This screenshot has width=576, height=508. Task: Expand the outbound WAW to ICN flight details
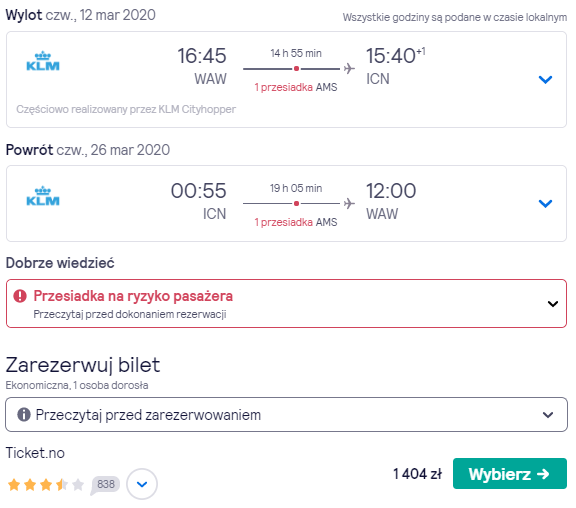(545, 79)
